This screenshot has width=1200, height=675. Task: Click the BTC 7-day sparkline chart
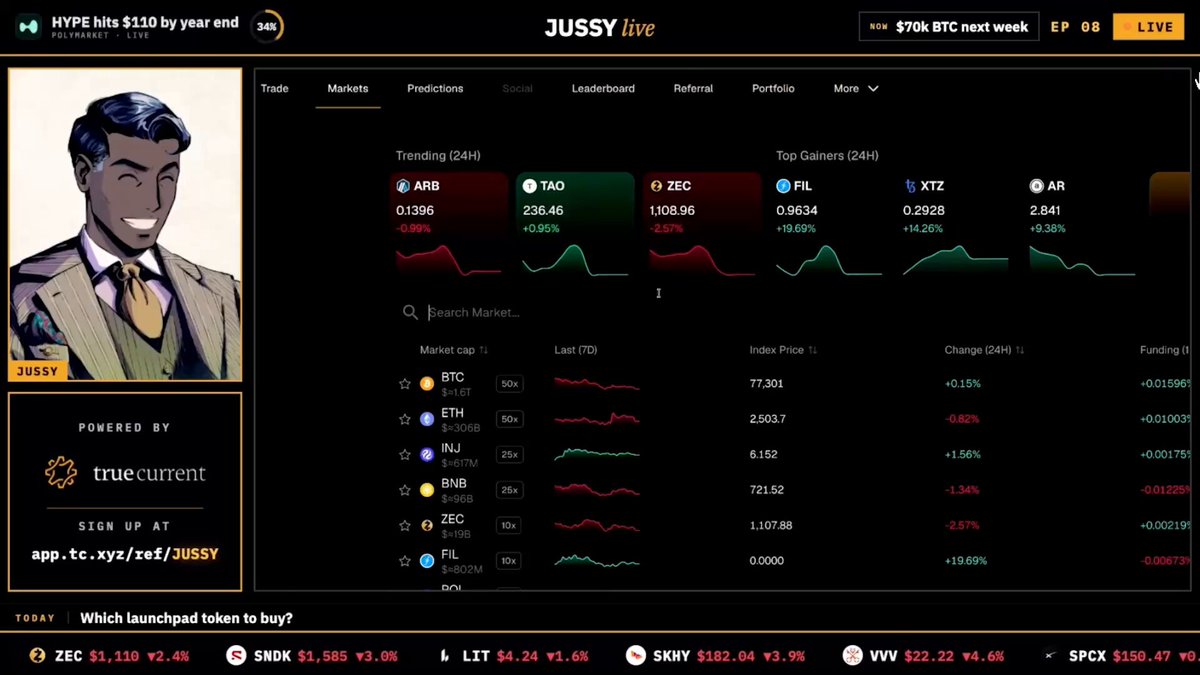point(597,384)
